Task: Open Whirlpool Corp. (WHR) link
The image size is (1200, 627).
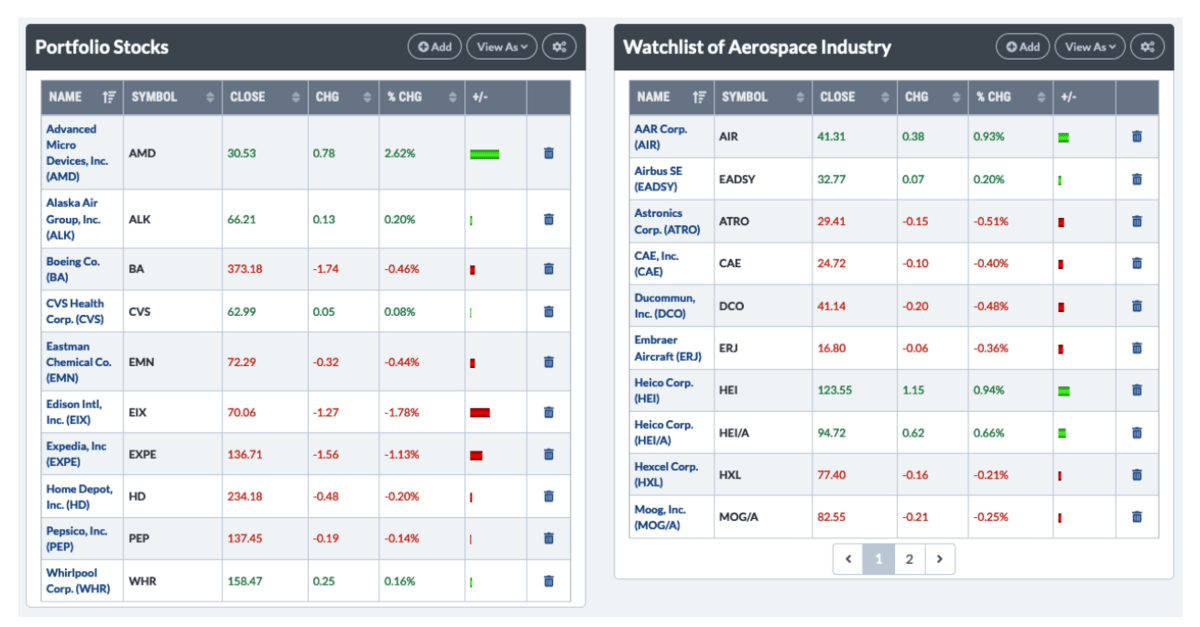Action: point(76,580)
